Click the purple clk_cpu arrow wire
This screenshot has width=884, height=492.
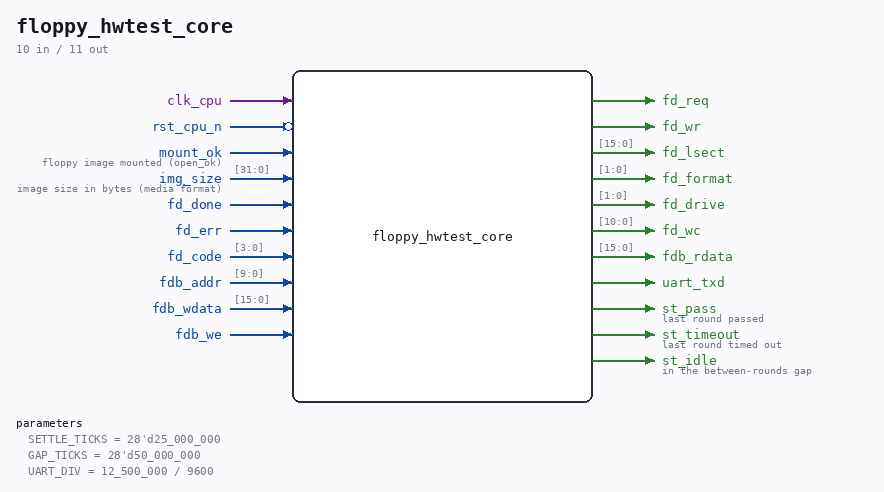(261, 101)
